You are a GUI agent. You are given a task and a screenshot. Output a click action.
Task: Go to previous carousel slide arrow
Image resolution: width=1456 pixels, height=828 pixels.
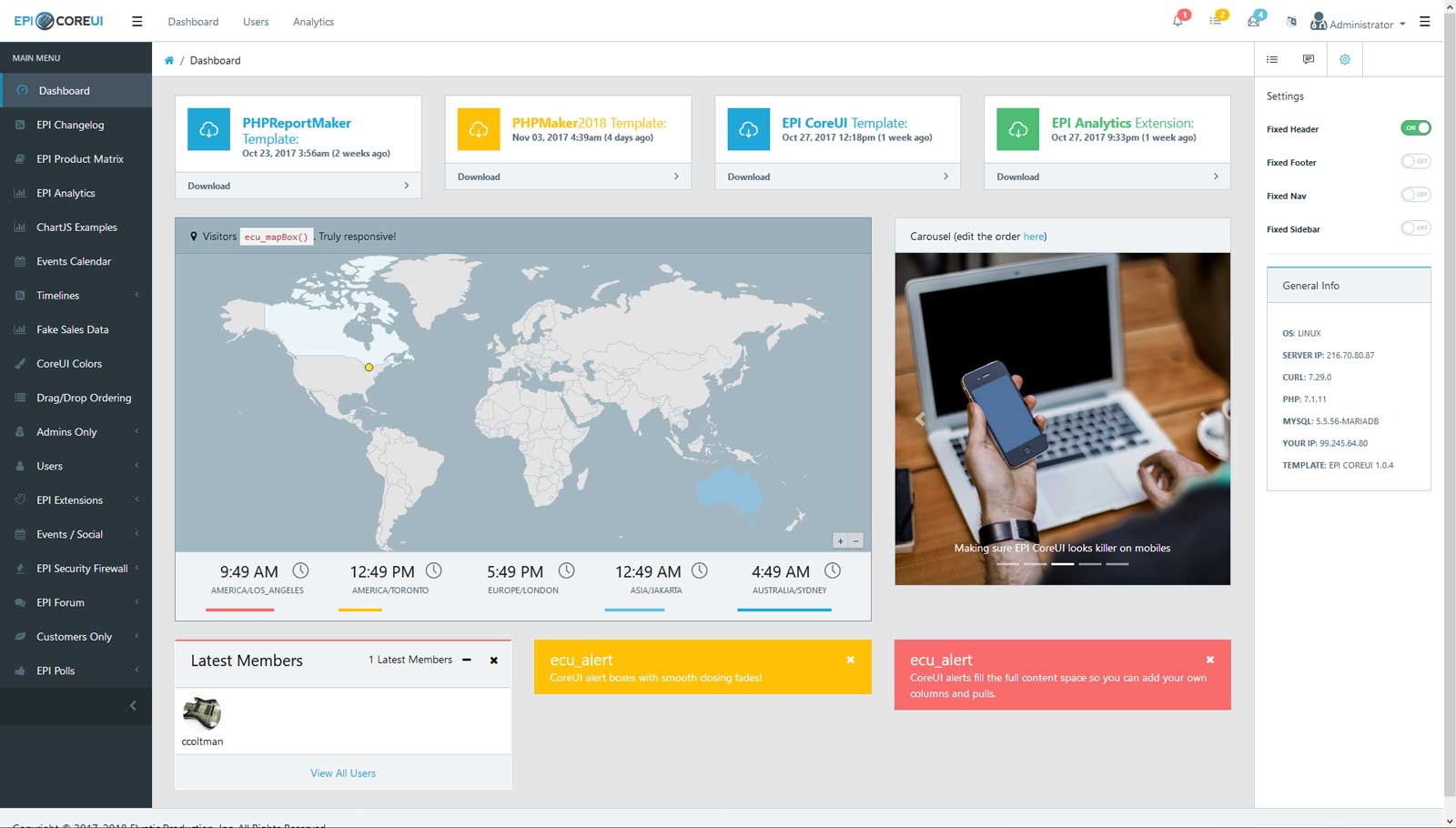click(920, 419)
